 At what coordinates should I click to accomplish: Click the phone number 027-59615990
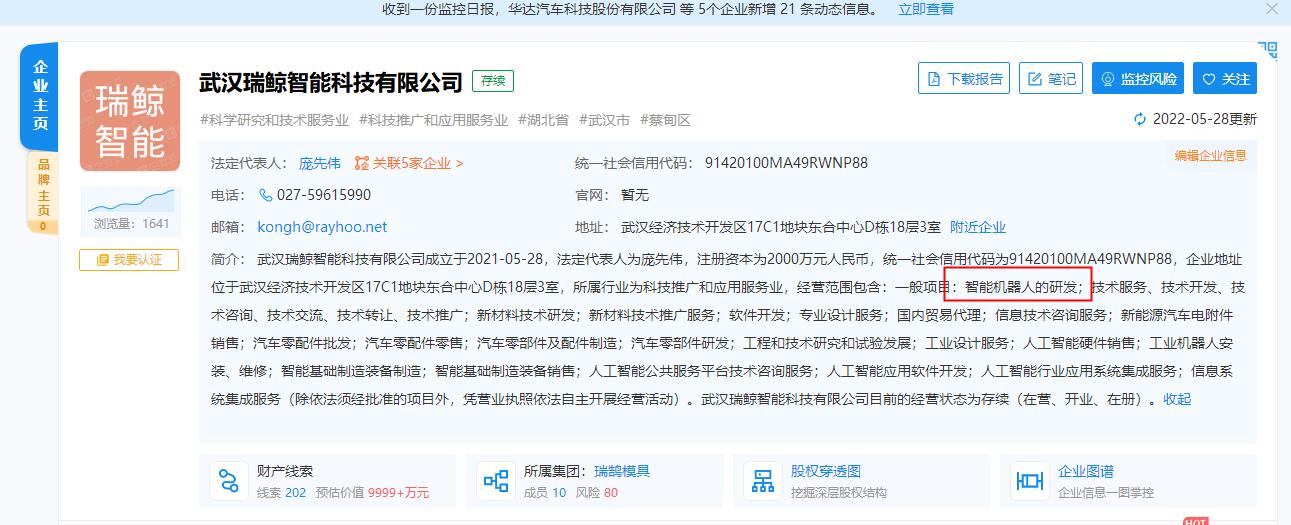point(324,195)
